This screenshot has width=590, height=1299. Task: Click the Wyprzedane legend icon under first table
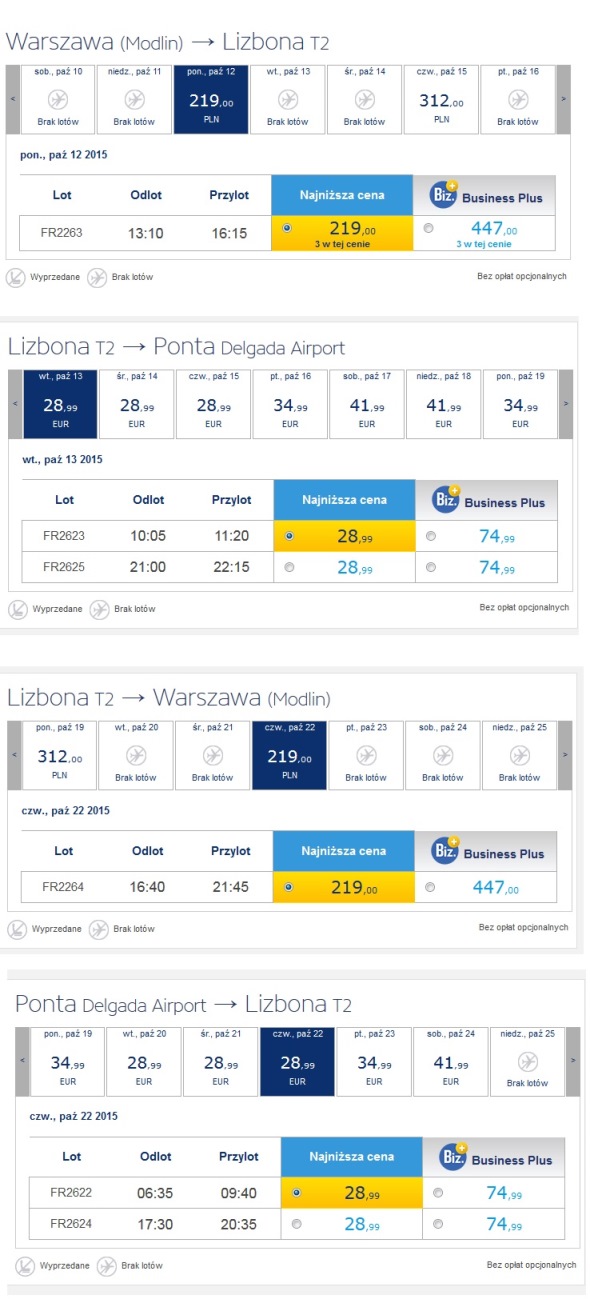(x=16, y=276)
